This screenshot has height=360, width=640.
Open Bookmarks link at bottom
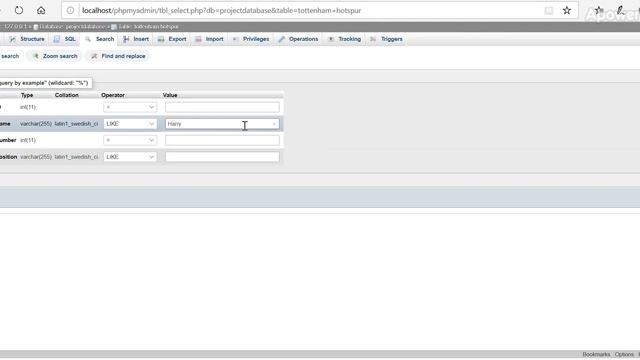coord(596,354)
